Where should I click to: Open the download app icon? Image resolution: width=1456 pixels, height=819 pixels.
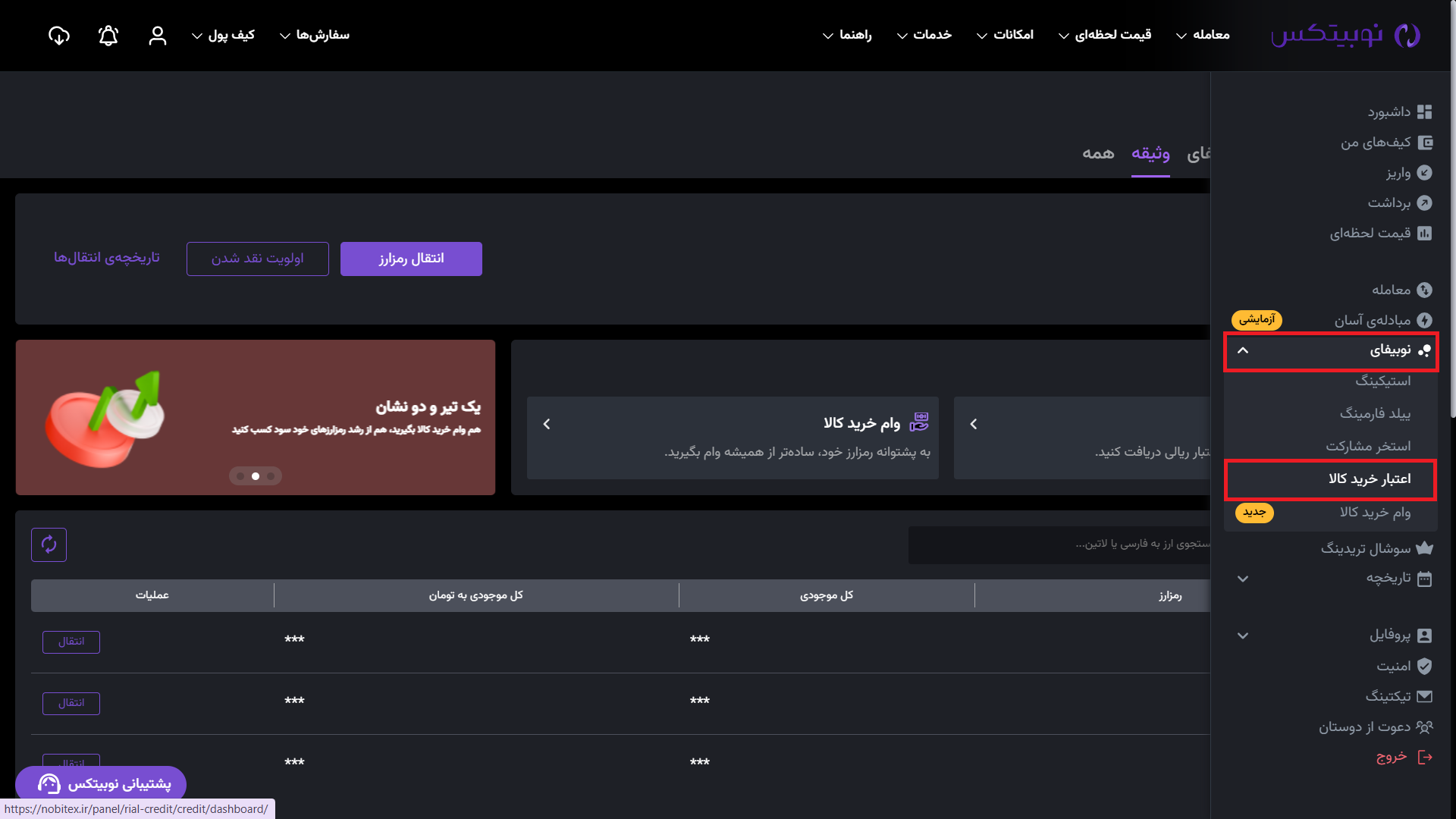[59, 35]
